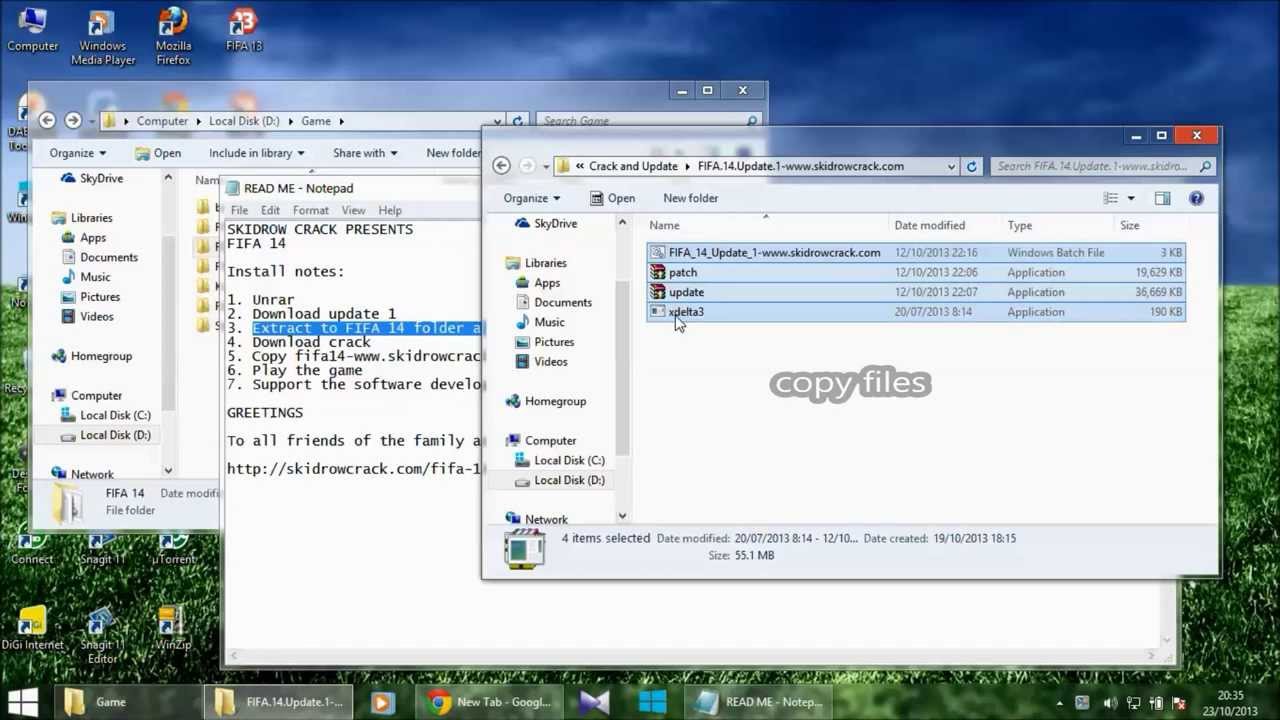Open the FIFA 13 desktop shortcut
This screenshot has width=1280, height=720.
click(x=243, y=32)
